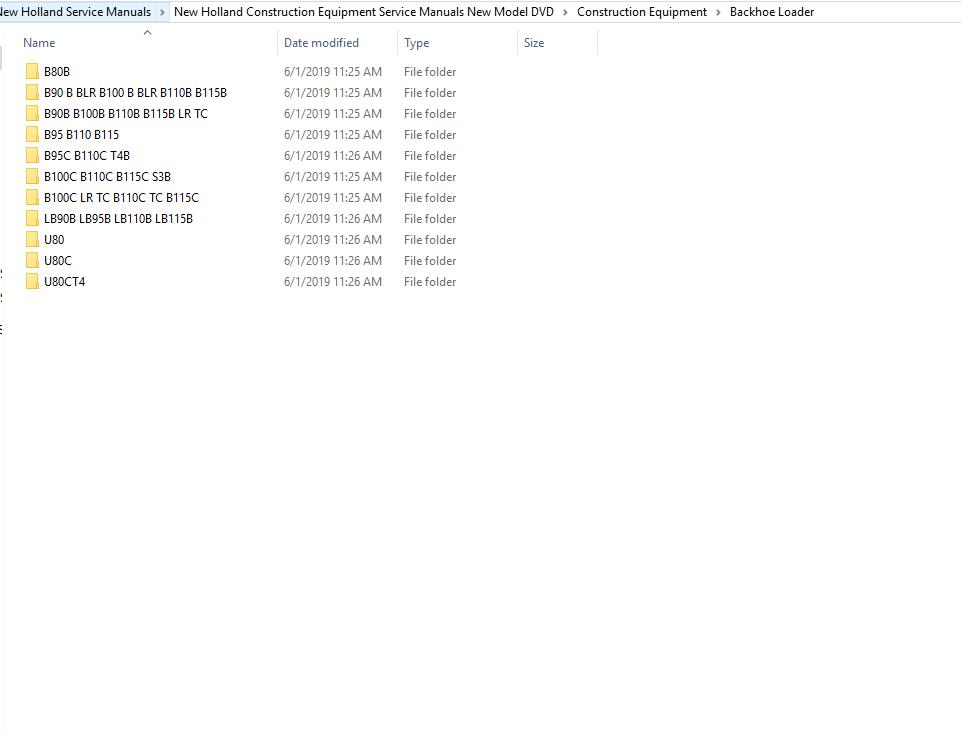Click folder icon beside B95 B110 B115
This screenshot has height=732, width=961.
tap(32, 134)
